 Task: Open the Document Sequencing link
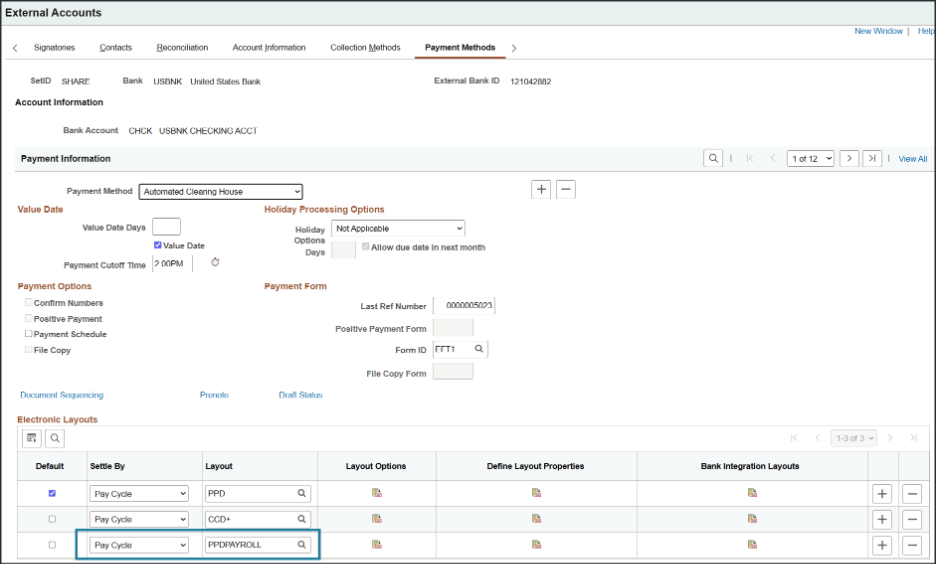[61, 395]
